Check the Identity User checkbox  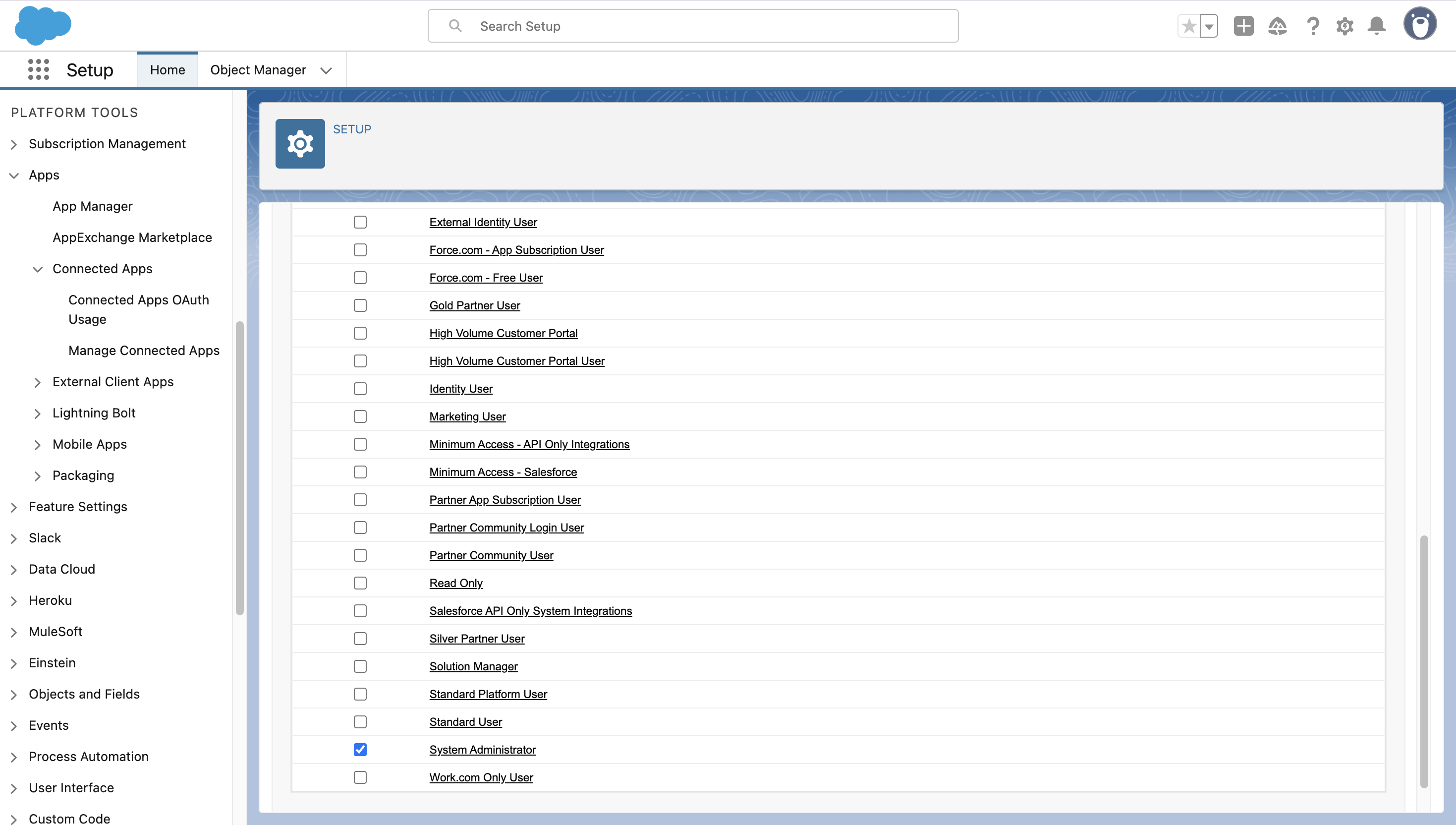[360, 389]
